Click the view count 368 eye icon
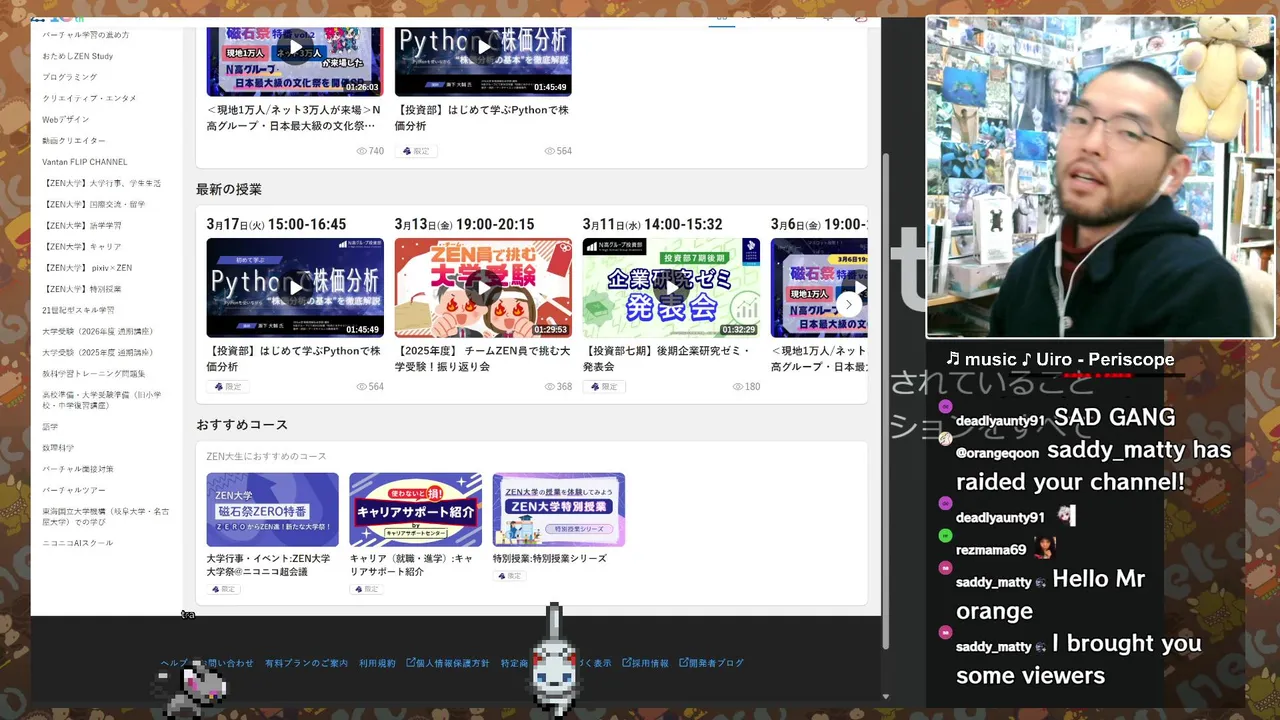 pyautogui.click(x=550, y=387)
